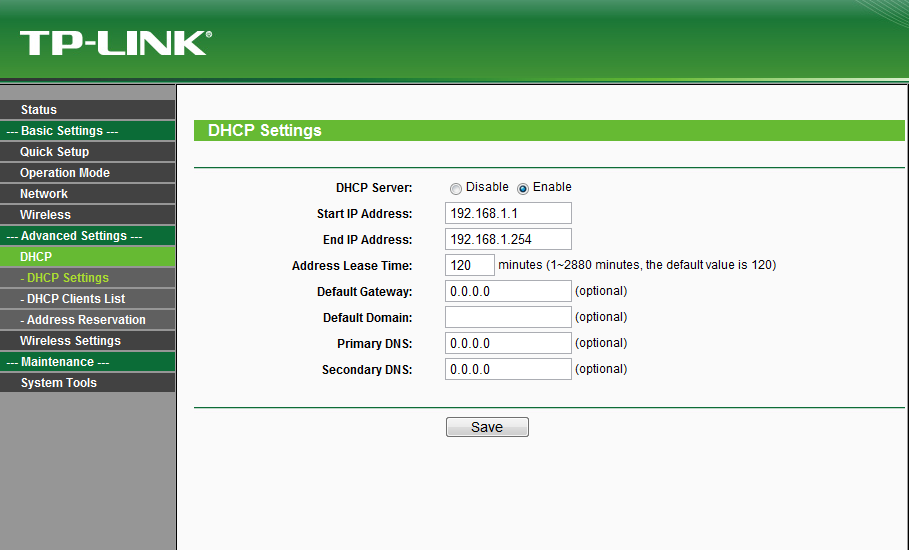Image resolution: width=909 pixels, height=550 pixels.
Task: Open the Wireless menu under Basic Settings
Action: point(88,214)
